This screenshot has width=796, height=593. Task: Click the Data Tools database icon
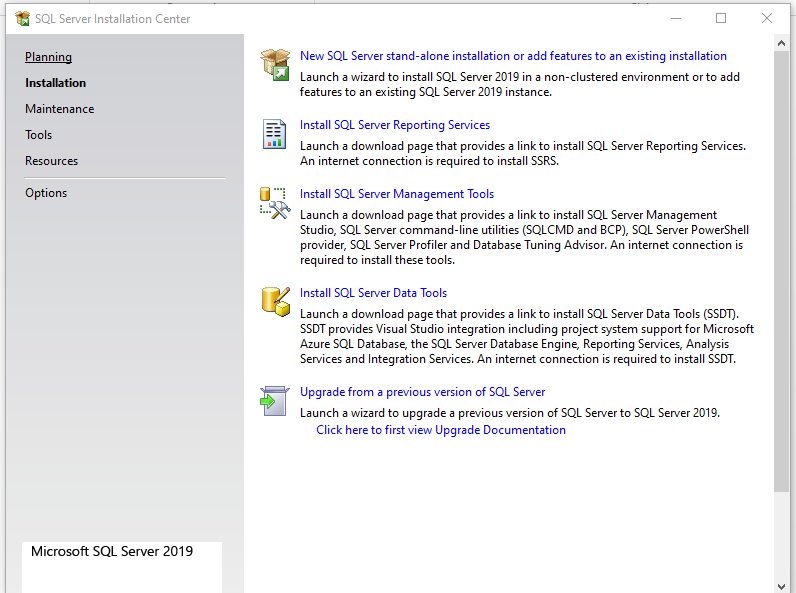click(x=274, y=302)
